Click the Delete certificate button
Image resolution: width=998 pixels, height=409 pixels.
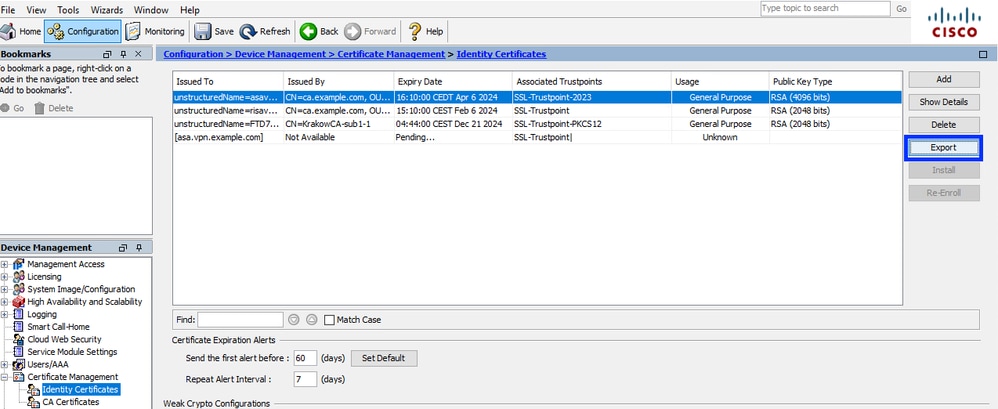(x=944, y=125)
